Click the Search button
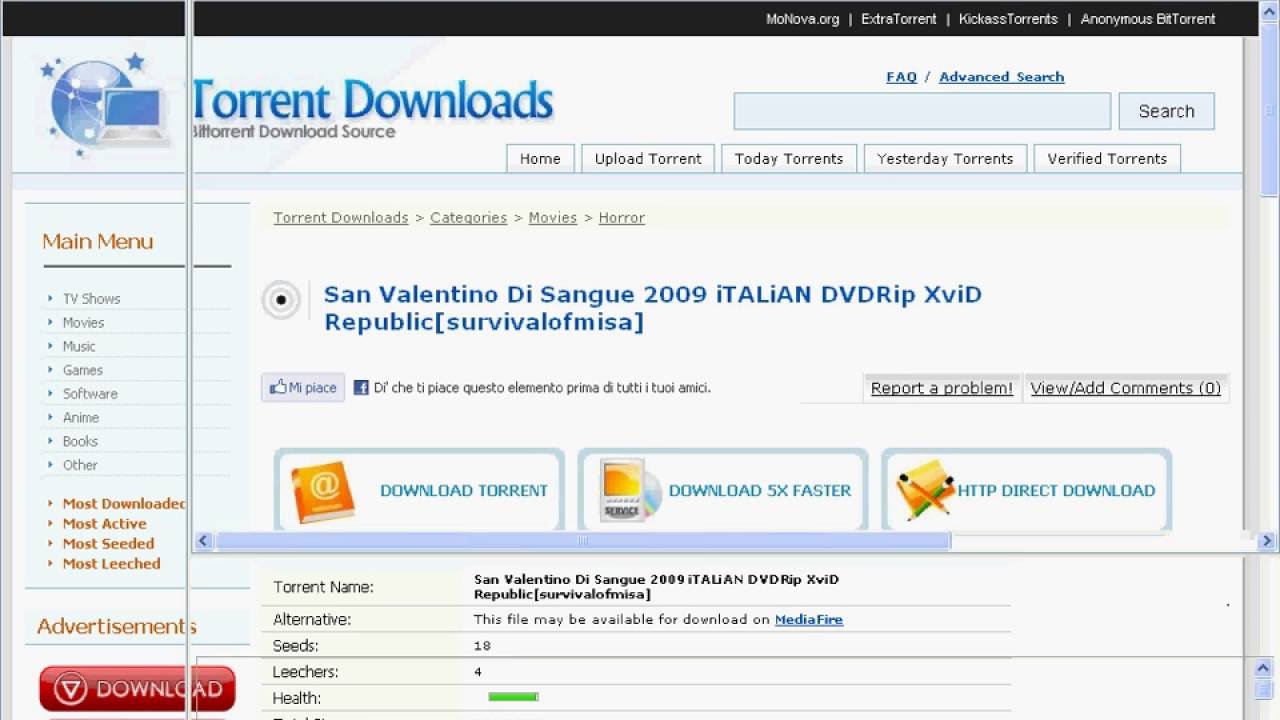The width and height of the screenshot is (1280, 720). coord(1166,111)
